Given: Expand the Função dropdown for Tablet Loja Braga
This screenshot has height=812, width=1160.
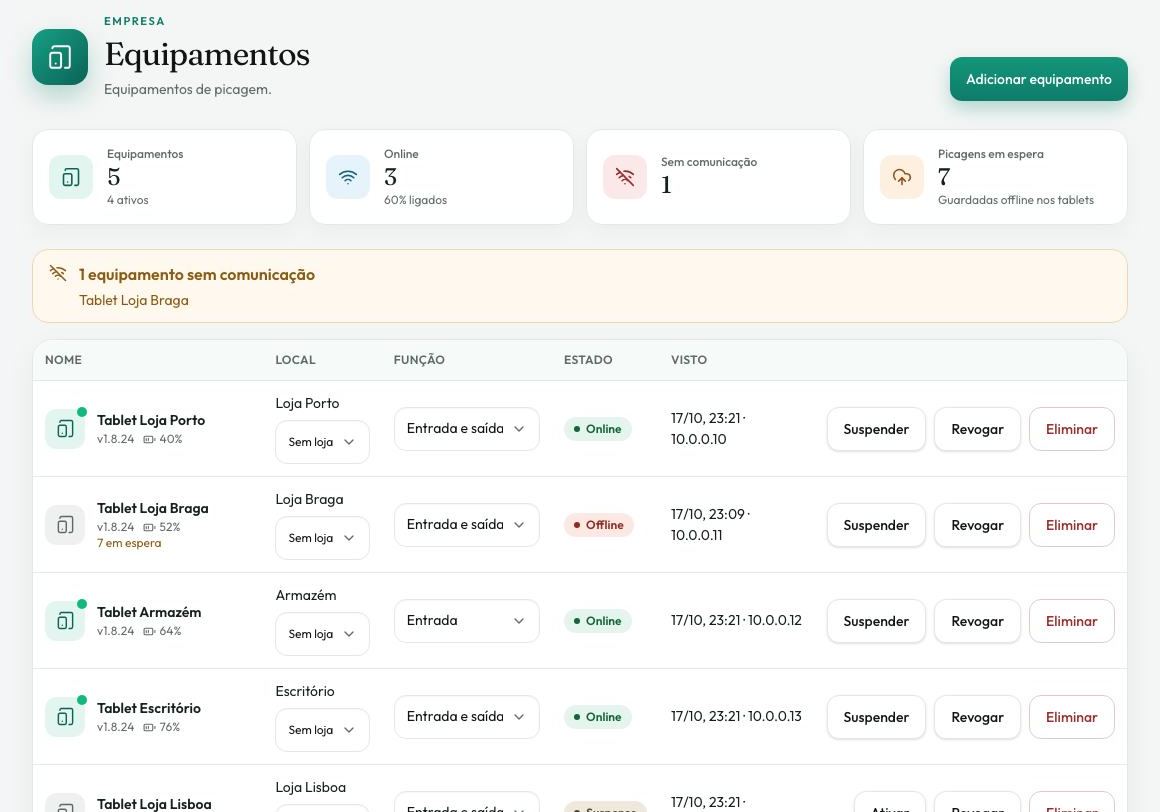Looking at the screenshot, I should [x=467, y=525].
